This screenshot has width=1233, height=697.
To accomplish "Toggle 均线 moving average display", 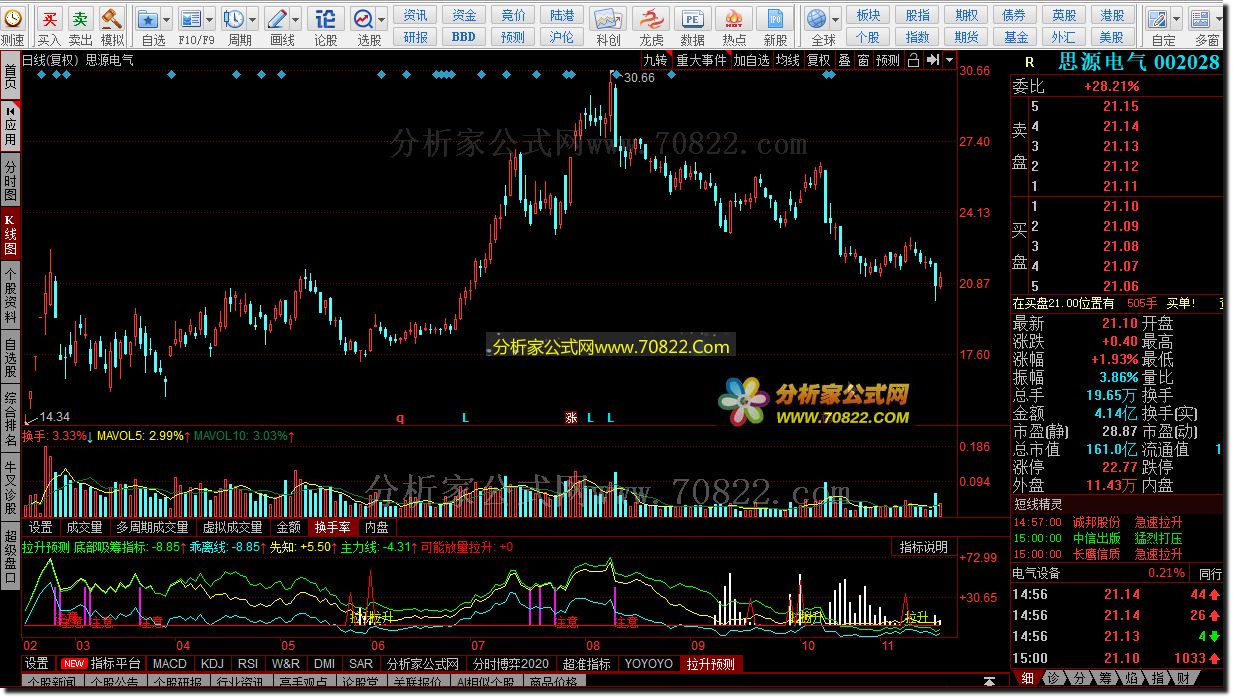I will (x=788, y=60).
